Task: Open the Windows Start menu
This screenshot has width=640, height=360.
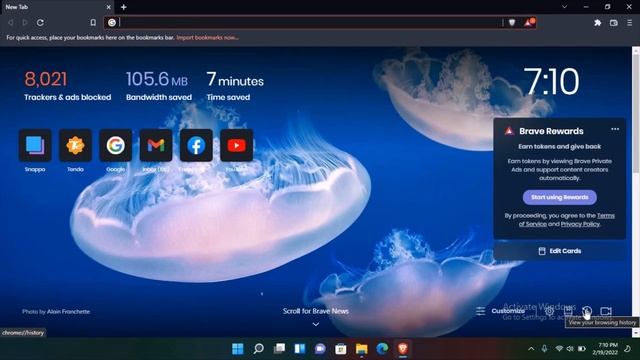Action: 238,349
